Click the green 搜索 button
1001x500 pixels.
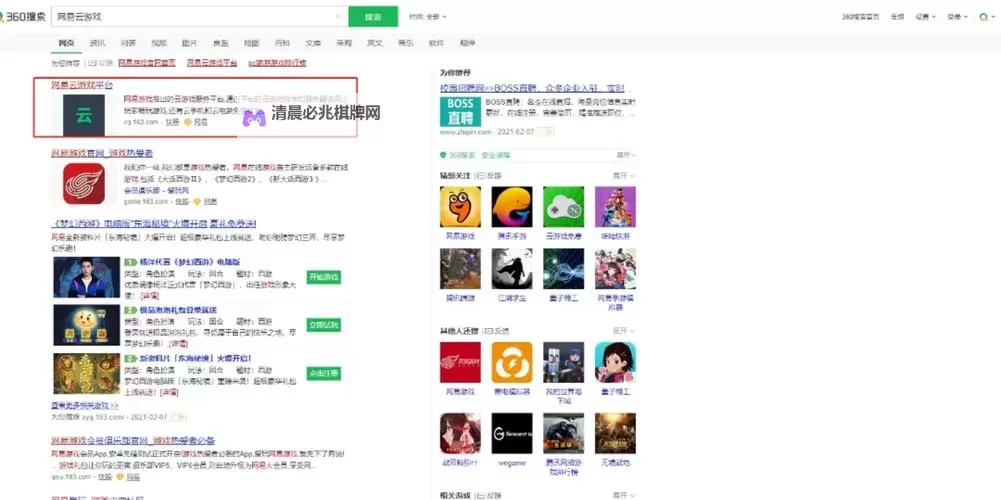[373, 17]
